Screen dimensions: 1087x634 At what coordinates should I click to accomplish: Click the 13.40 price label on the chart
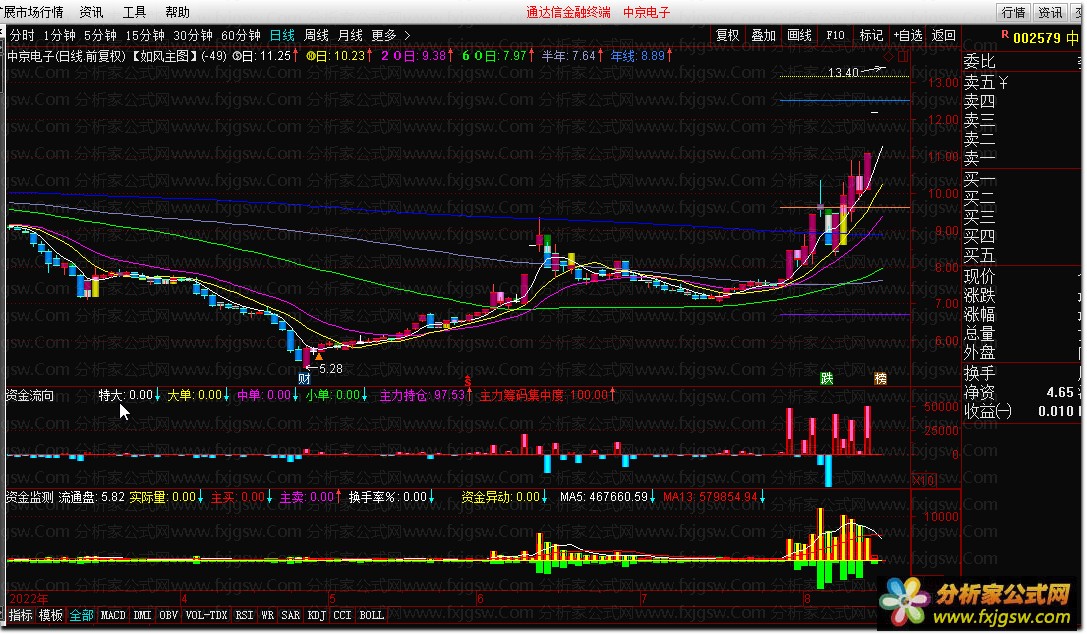(x=843, y=73)
